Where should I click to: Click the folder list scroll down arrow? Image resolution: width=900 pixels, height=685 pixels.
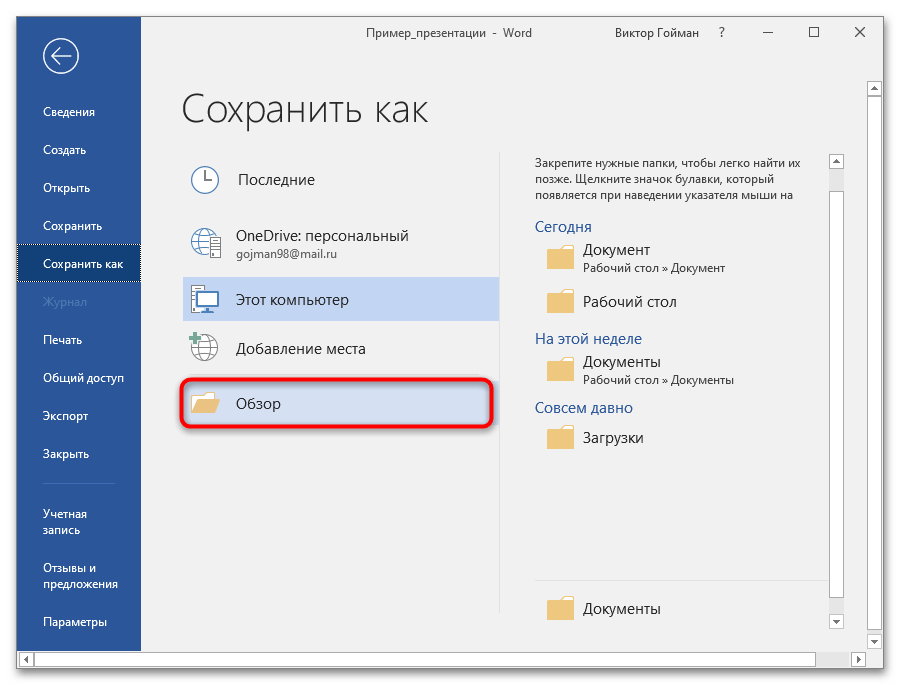[x=836, y=621]
